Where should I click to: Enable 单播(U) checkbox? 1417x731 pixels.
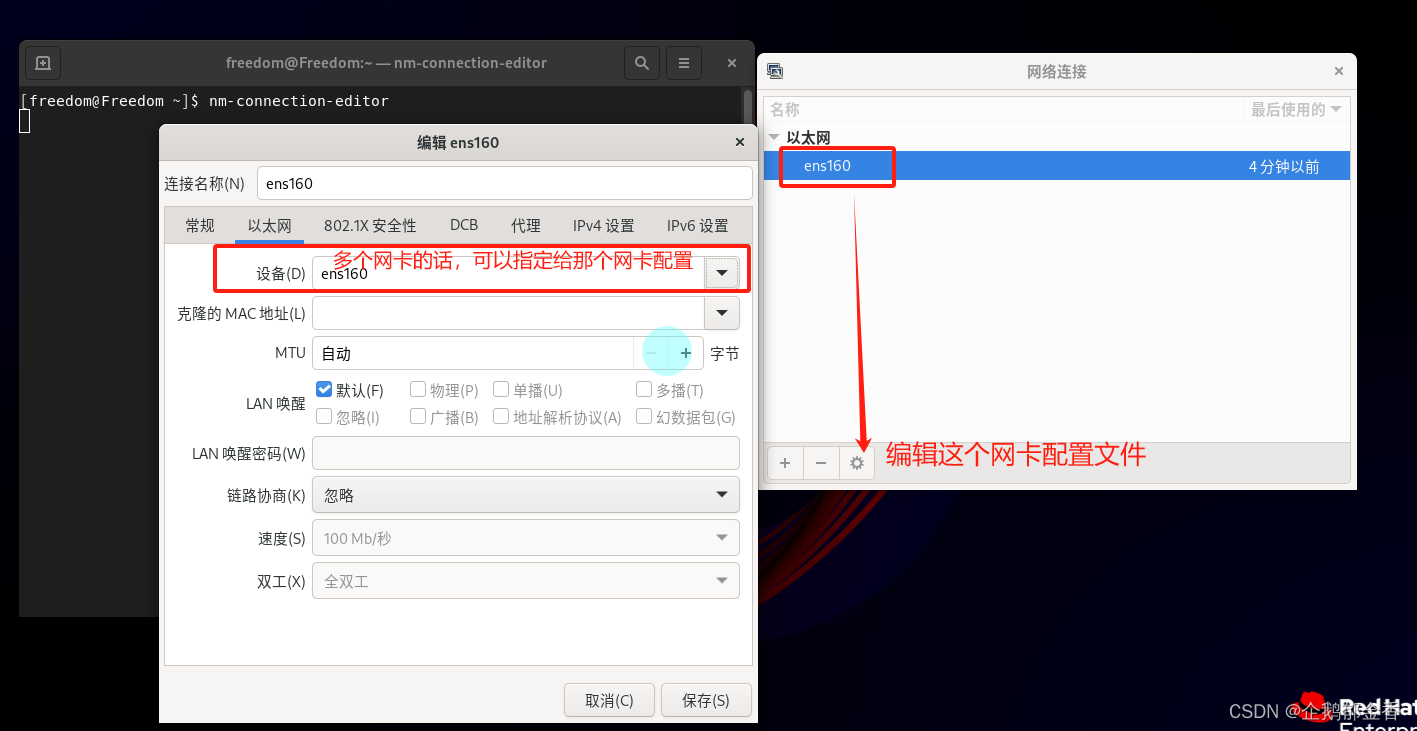(501, 389)
